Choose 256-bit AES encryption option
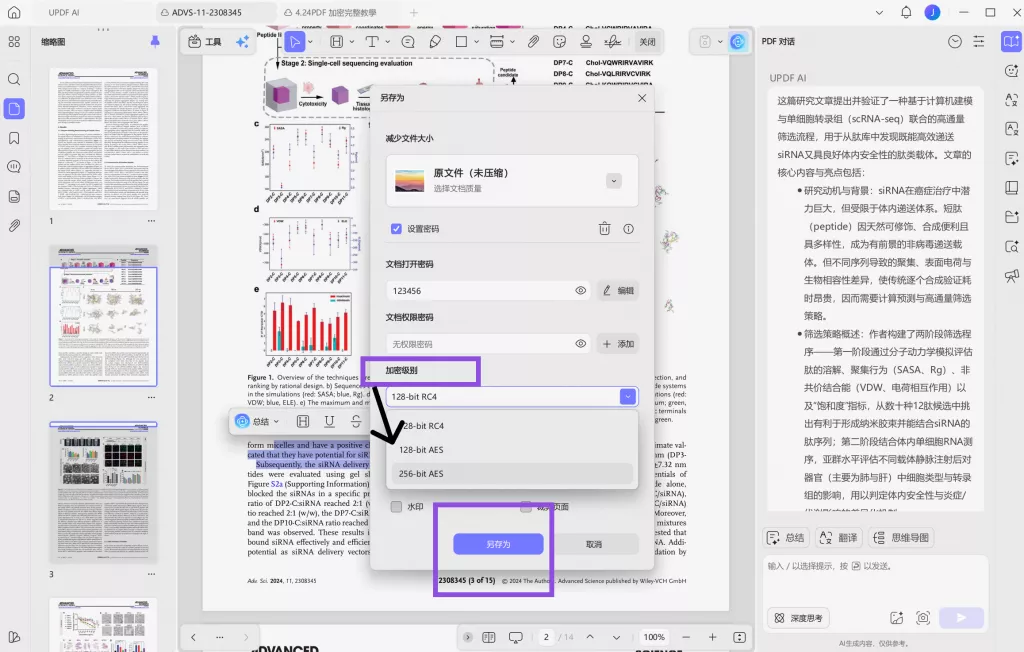This screenshot has width=1024, height=652. click(513, 474)
